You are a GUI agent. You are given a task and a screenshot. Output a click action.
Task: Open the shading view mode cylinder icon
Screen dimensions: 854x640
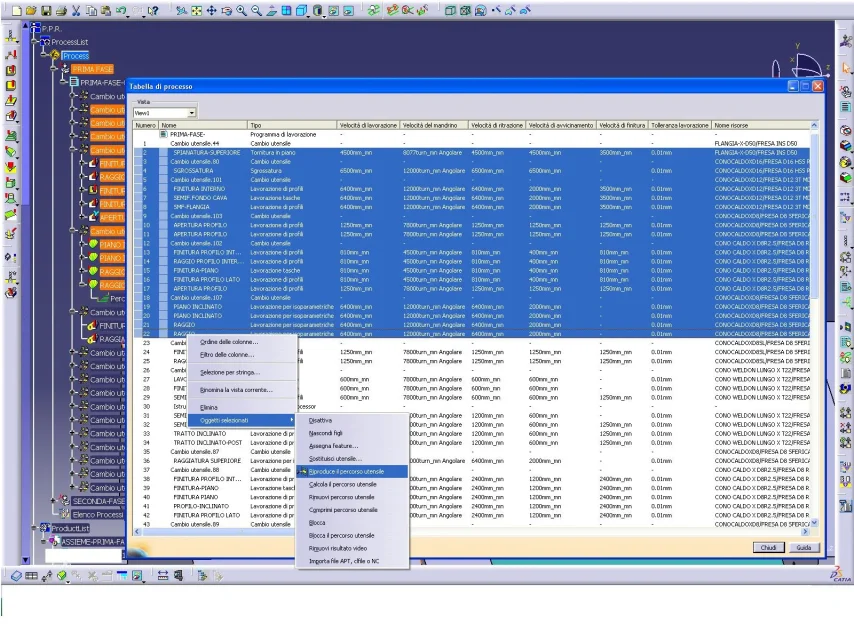click(x=318, y=10)
